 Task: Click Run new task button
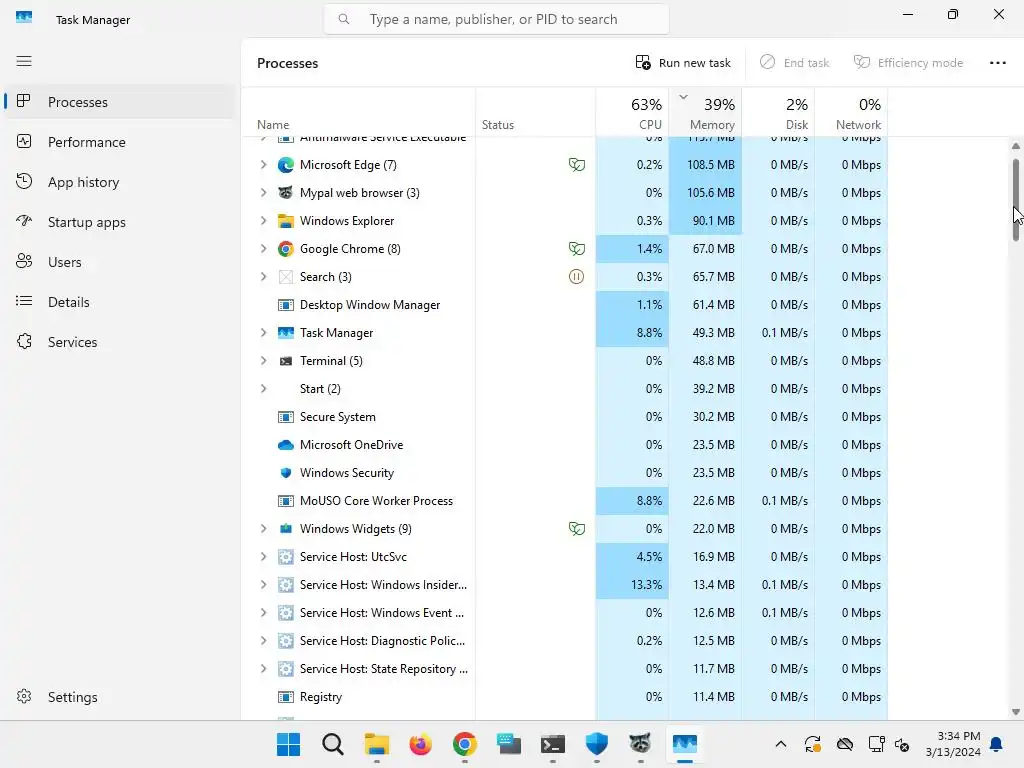pyautogui.click(x=683, y=63)
